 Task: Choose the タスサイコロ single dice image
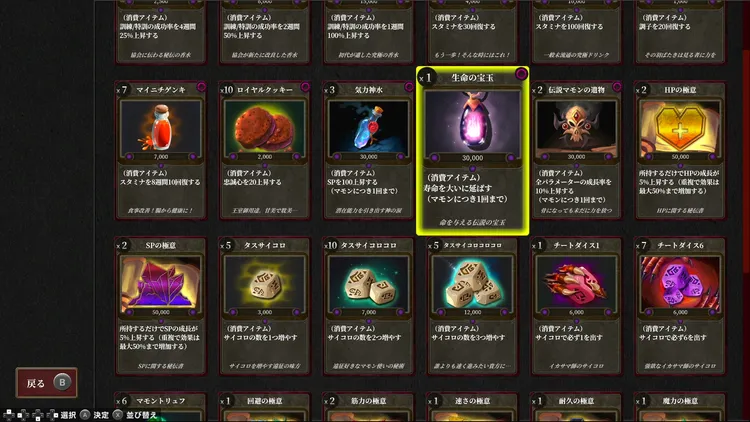click(x=265, y=283)
